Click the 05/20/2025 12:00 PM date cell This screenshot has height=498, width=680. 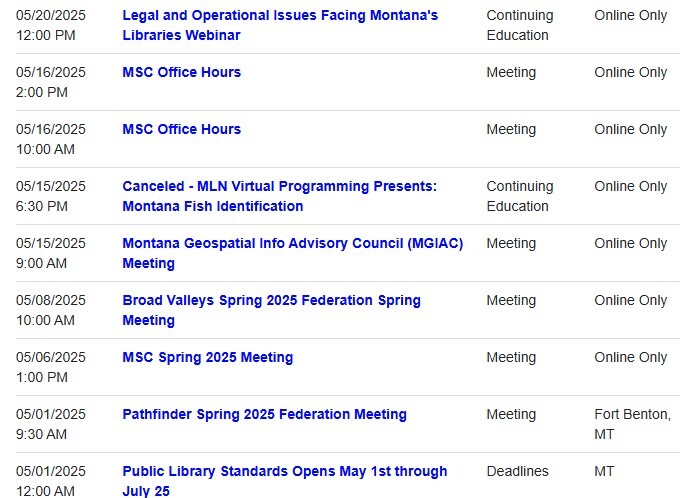coord(51,25)
